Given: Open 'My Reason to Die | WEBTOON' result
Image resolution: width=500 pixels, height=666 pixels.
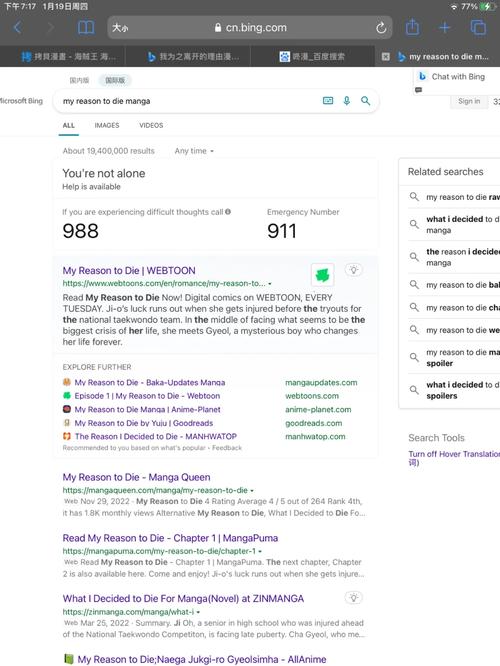Looking at the screenshot, I should pos(129,271).
